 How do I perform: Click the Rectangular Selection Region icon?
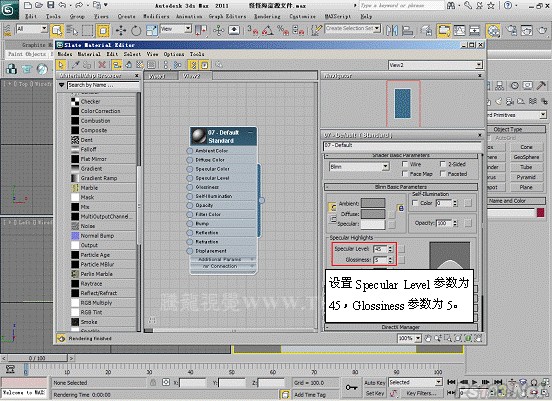tap(88, 31)
